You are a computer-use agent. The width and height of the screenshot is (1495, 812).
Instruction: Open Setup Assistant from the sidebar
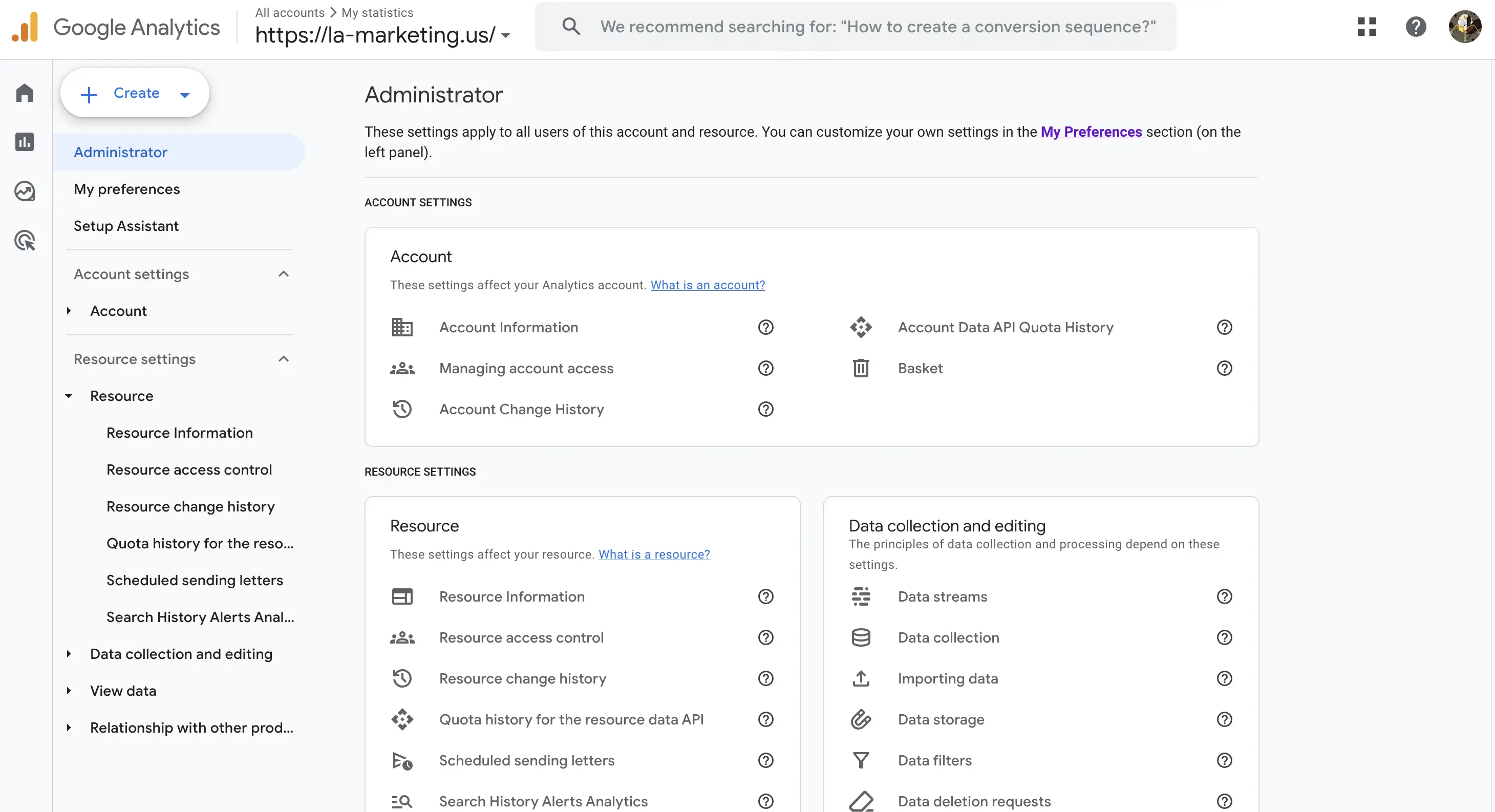click(126, 226)
